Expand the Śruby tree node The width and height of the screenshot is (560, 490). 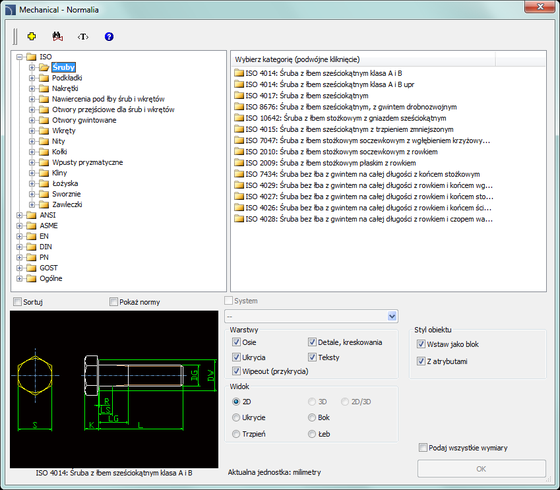32,67
